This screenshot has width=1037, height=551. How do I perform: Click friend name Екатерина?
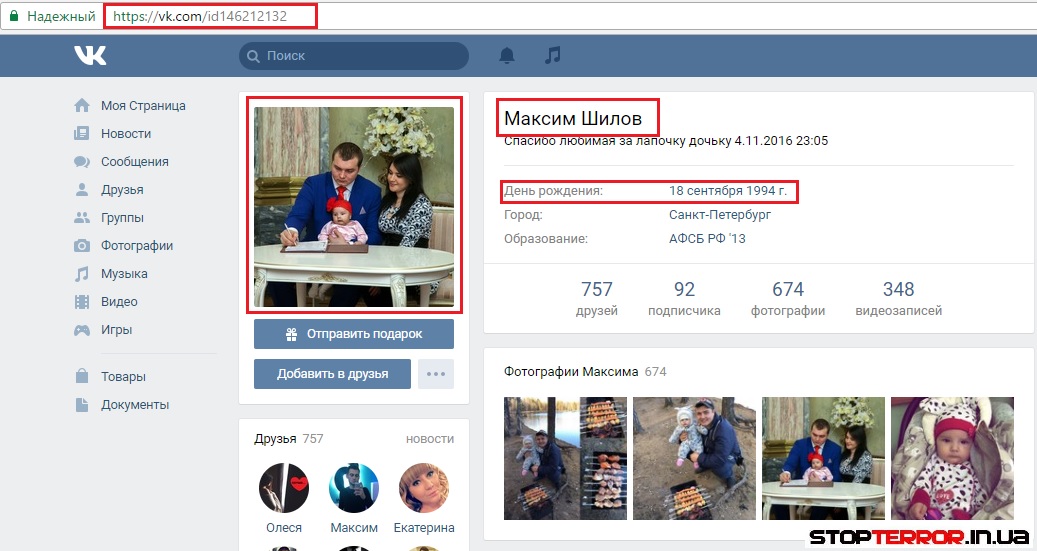(424, 528)
